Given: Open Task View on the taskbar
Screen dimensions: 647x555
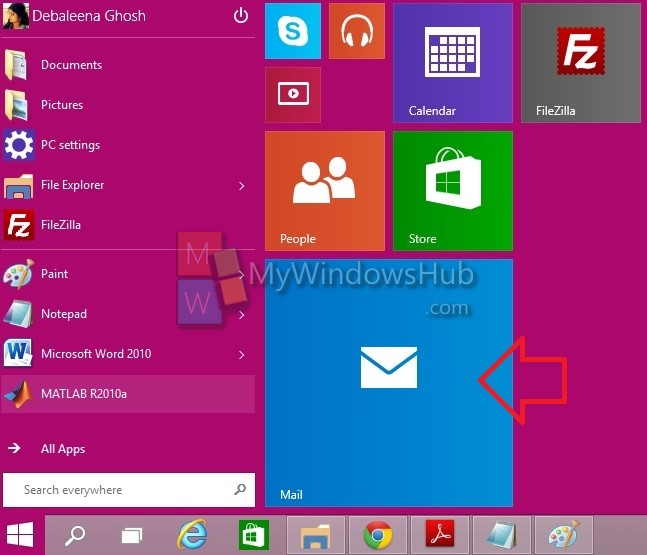Looking at the screenshot, I should (x=132, y=536).
